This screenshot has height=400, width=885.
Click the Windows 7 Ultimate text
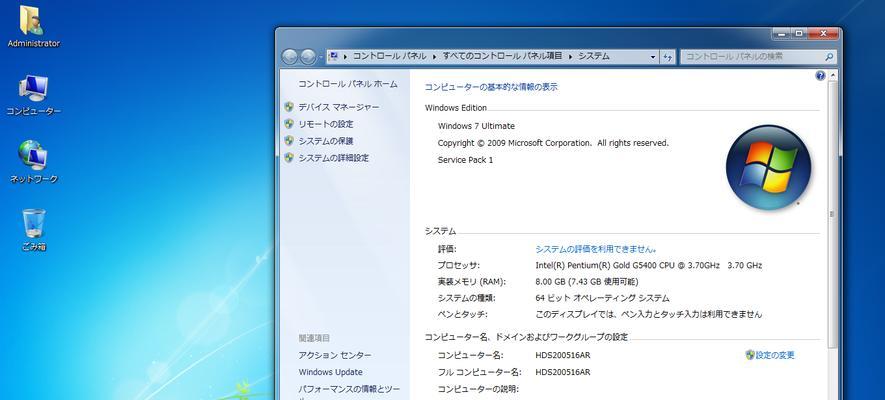476,126
